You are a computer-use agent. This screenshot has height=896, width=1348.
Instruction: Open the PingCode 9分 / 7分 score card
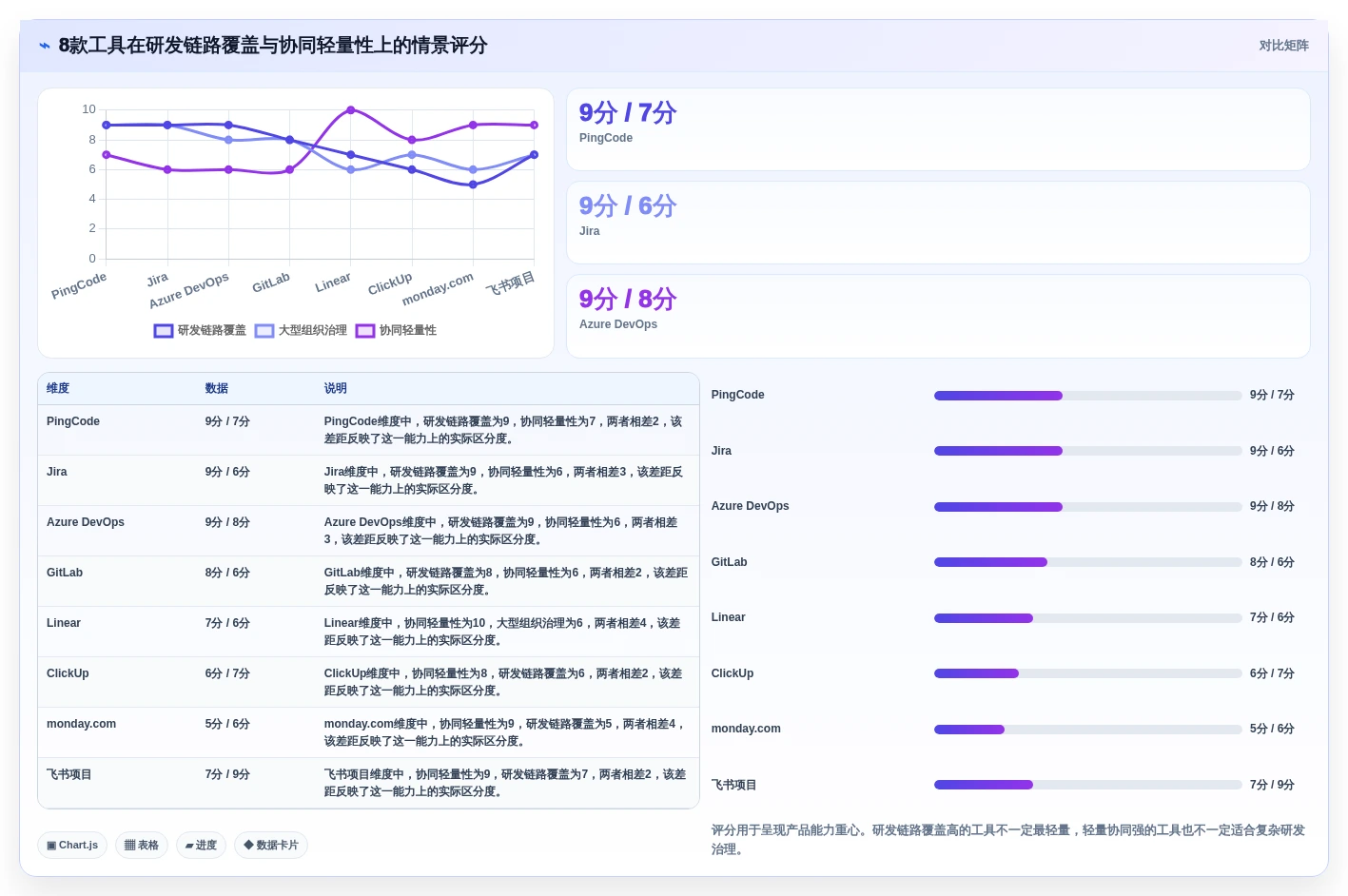(938, 129)
